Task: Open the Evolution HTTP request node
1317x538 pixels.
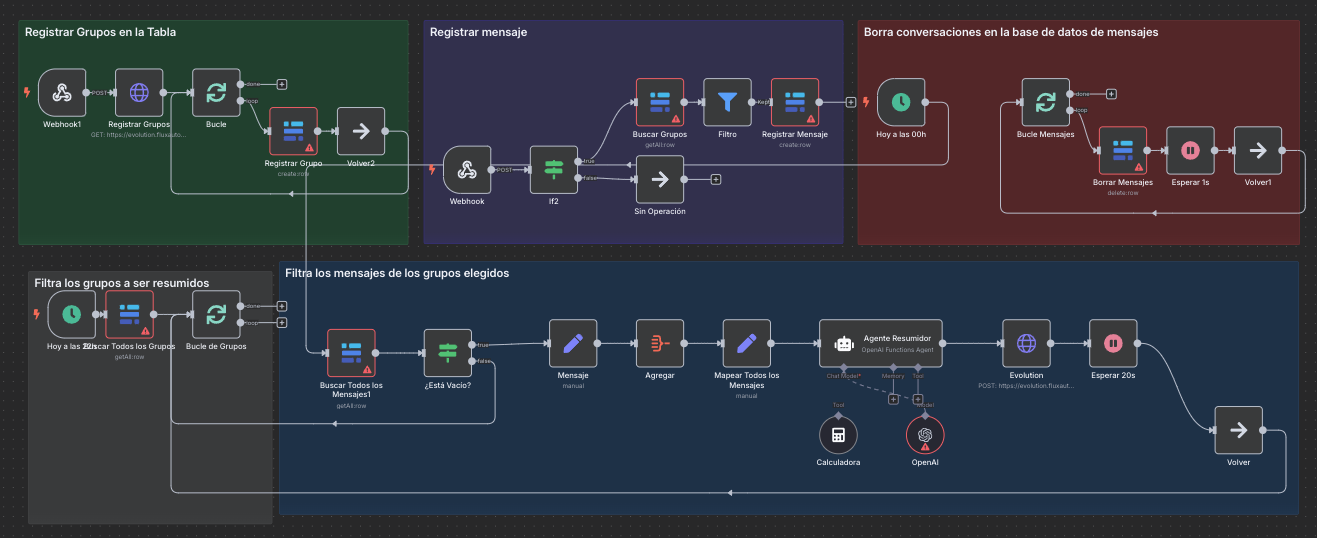Action: tap(1026, 344)
